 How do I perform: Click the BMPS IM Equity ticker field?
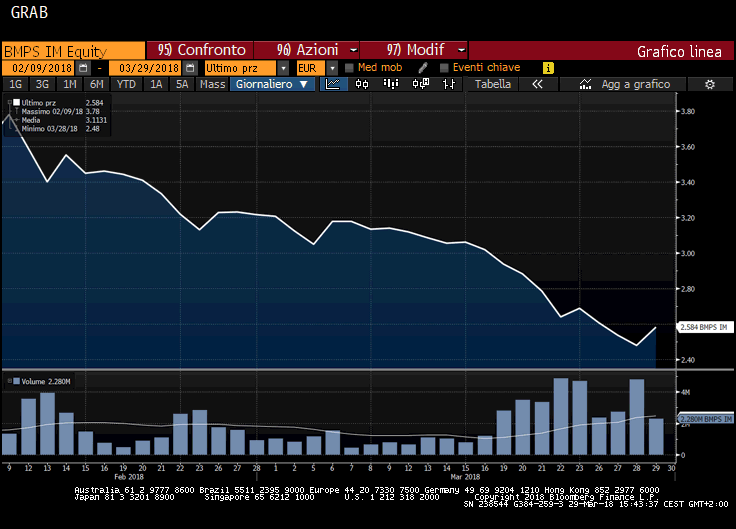[x=73, y=50]
